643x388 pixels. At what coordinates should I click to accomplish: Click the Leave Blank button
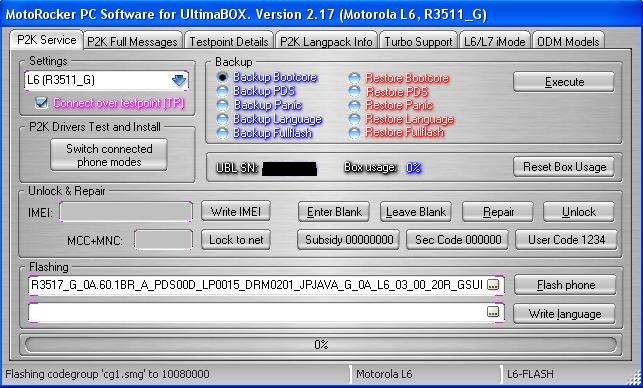click(416, 212)
